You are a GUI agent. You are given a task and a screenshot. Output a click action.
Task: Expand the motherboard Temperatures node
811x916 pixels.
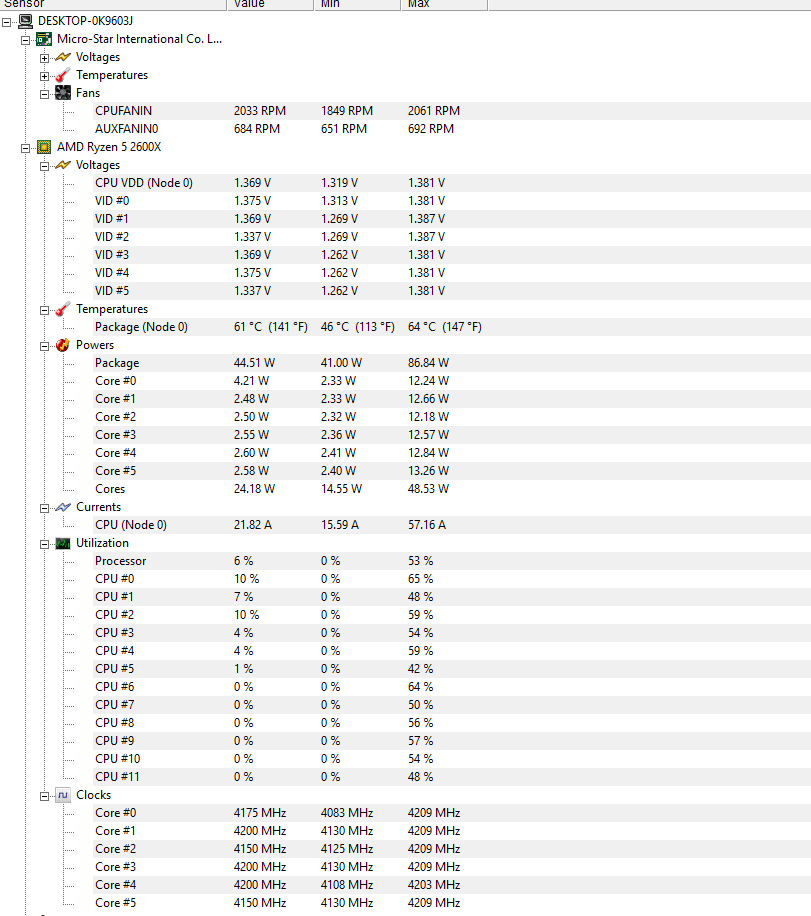point(44,76)
